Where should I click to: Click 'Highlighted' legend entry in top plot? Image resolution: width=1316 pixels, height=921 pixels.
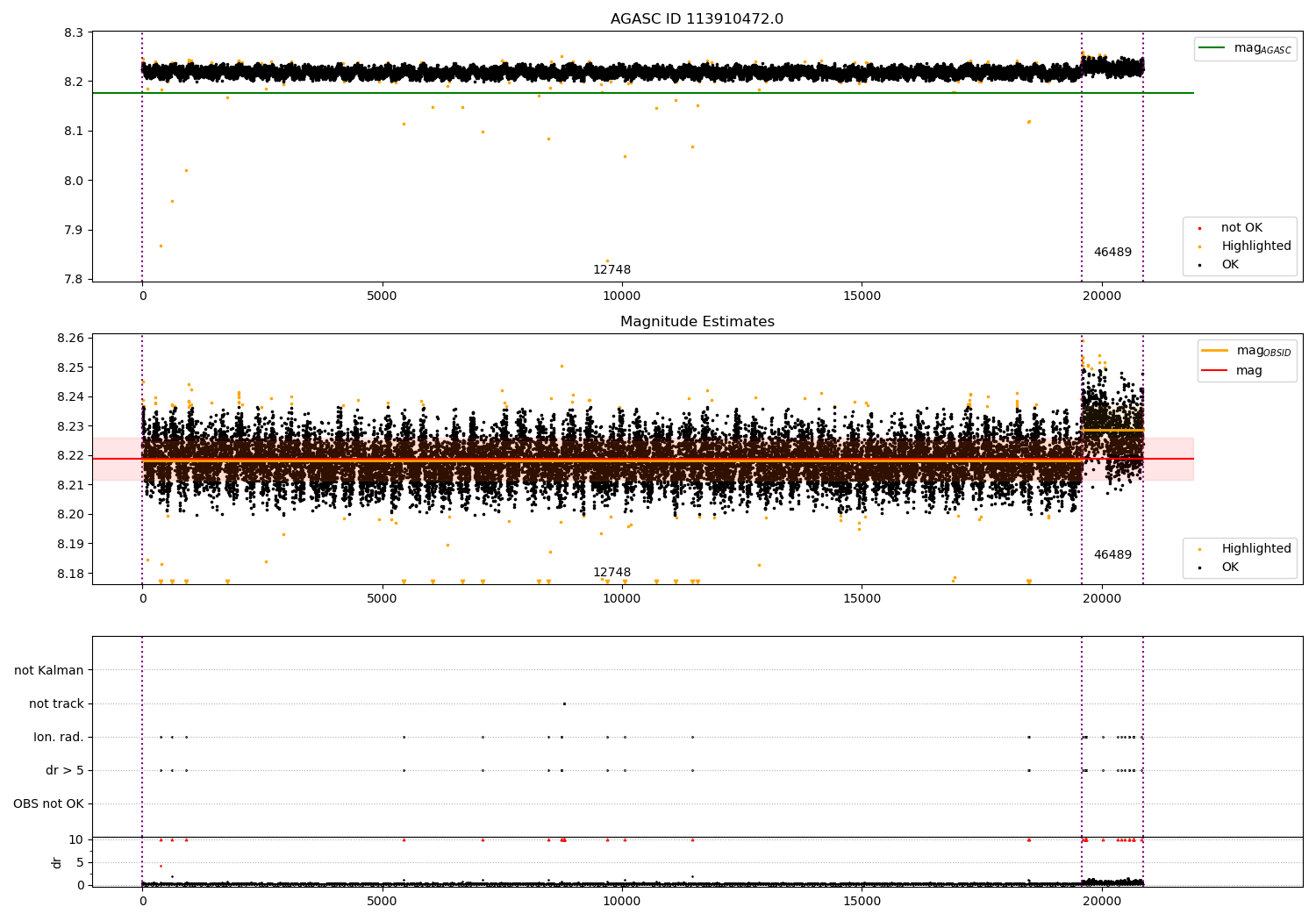coord(1255,246)
